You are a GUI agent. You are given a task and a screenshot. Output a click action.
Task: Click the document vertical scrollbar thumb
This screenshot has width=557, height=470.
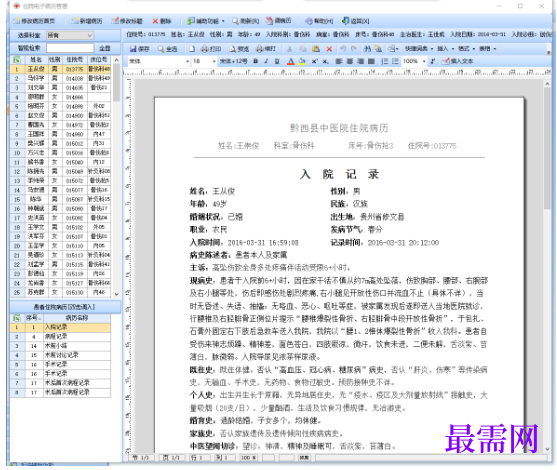tap(547, 148)
